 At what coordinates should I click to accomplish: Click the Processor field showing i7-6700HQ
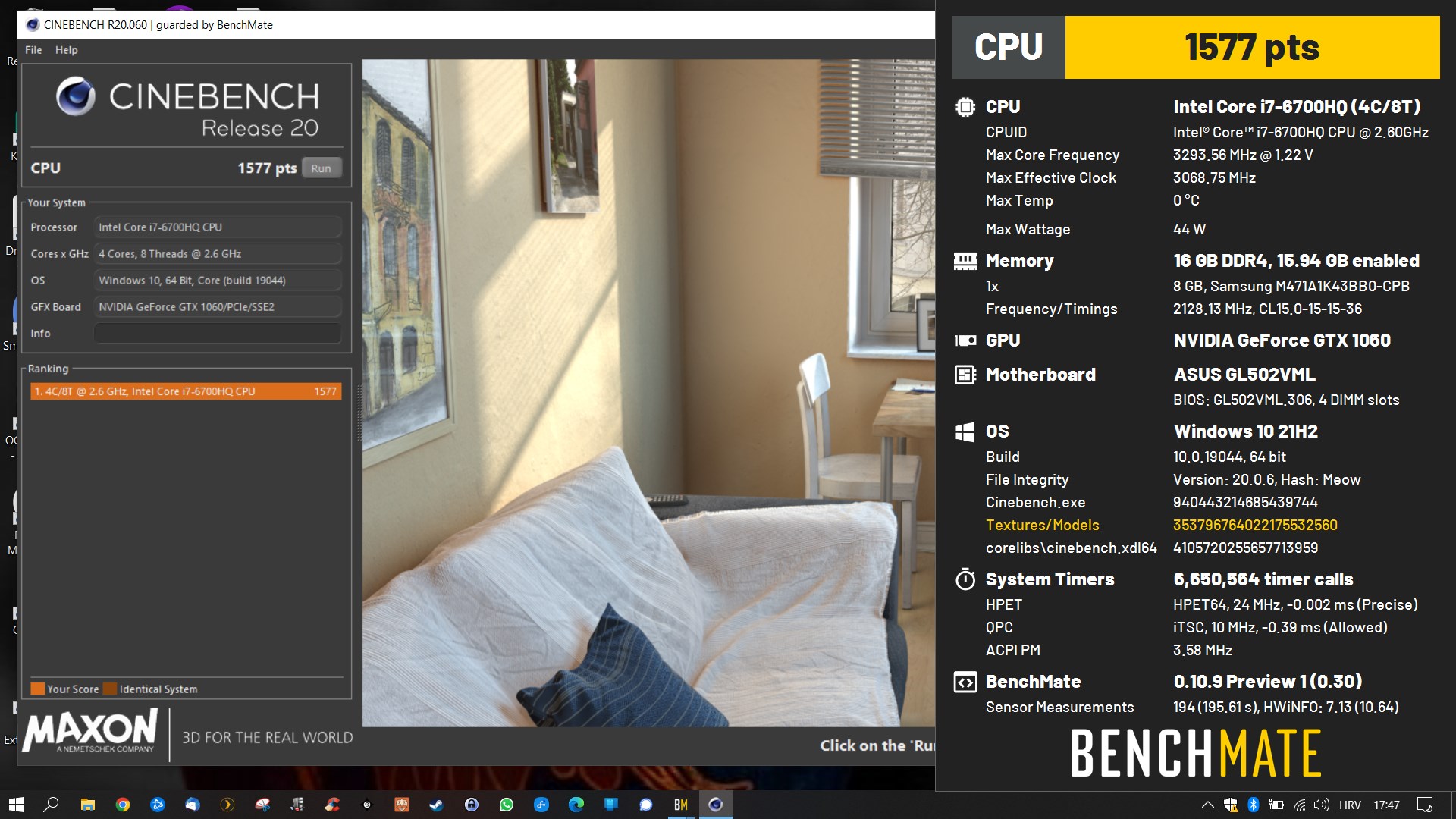pyautogui.click(x=218, y=227)
